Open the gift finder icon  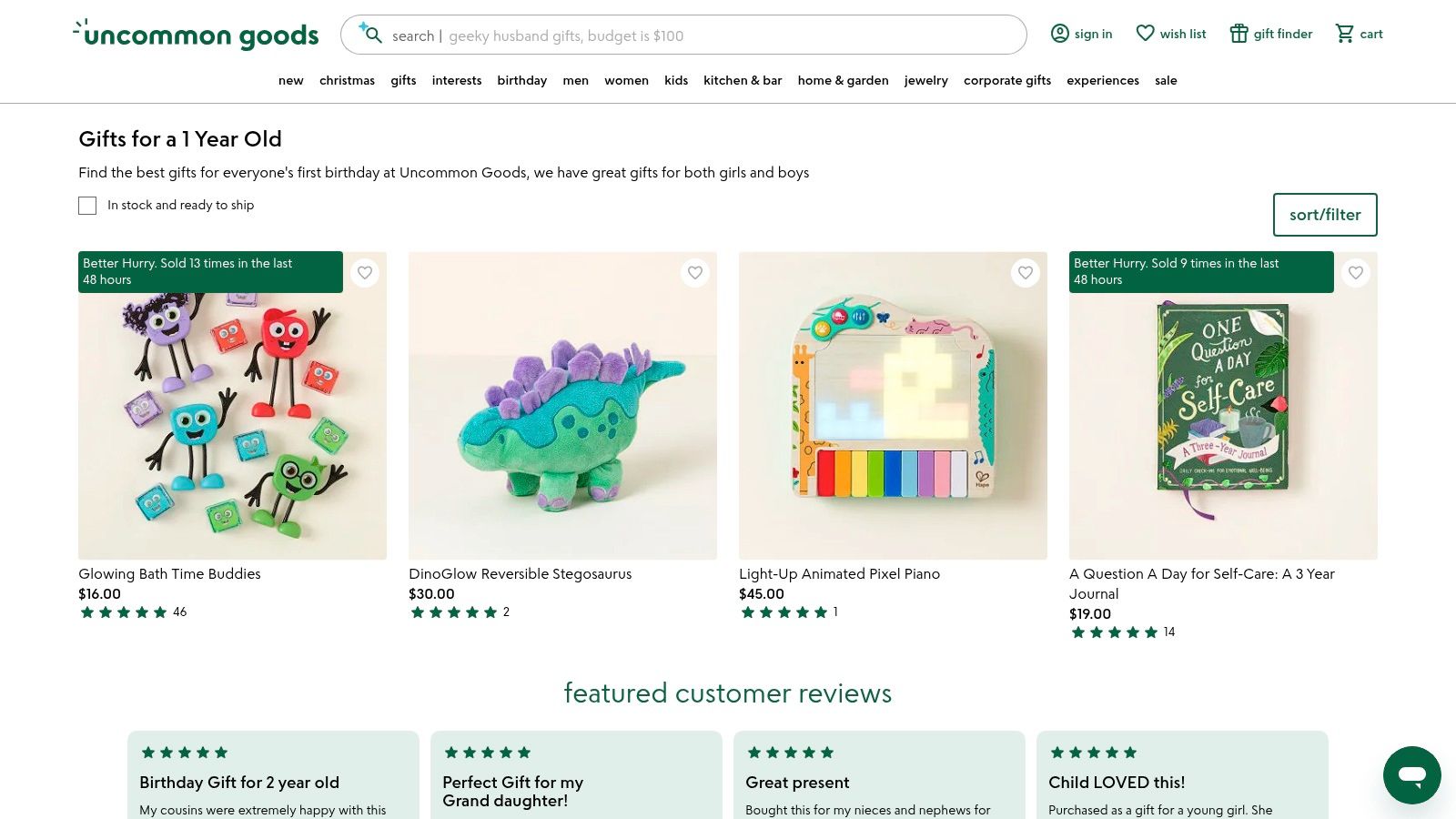click(x=1239, y=34)
